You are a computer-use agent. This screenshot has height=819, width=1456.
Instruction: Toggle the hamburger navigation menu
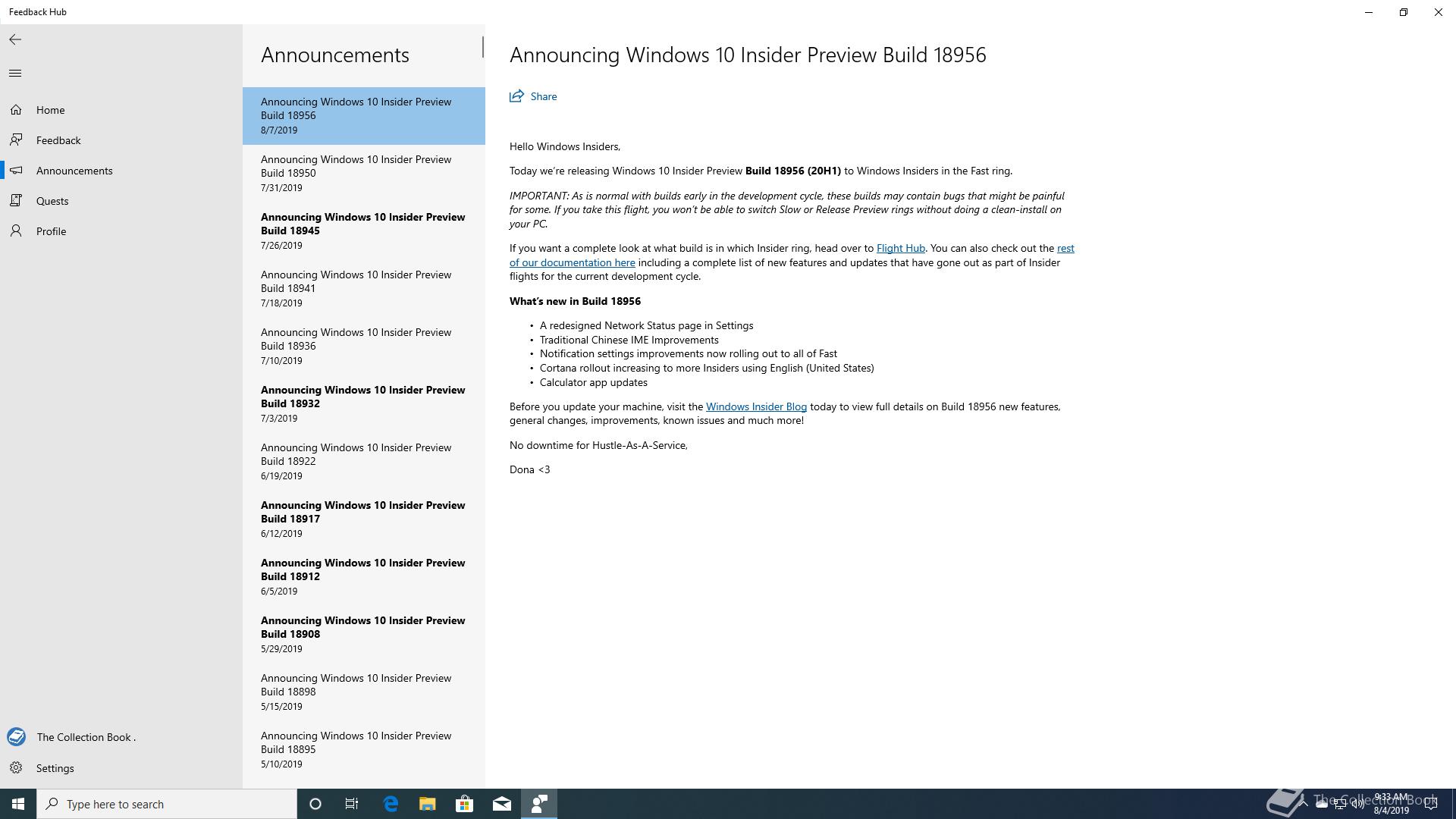click(x=15, y=73)
